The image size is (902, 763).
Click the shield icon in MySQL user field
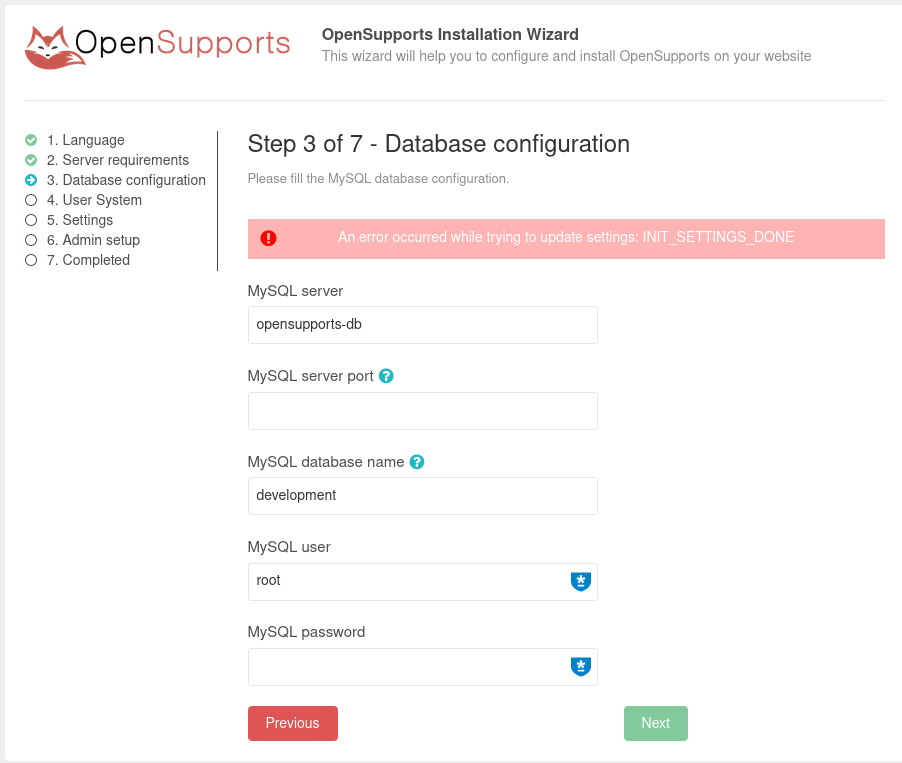580,581
